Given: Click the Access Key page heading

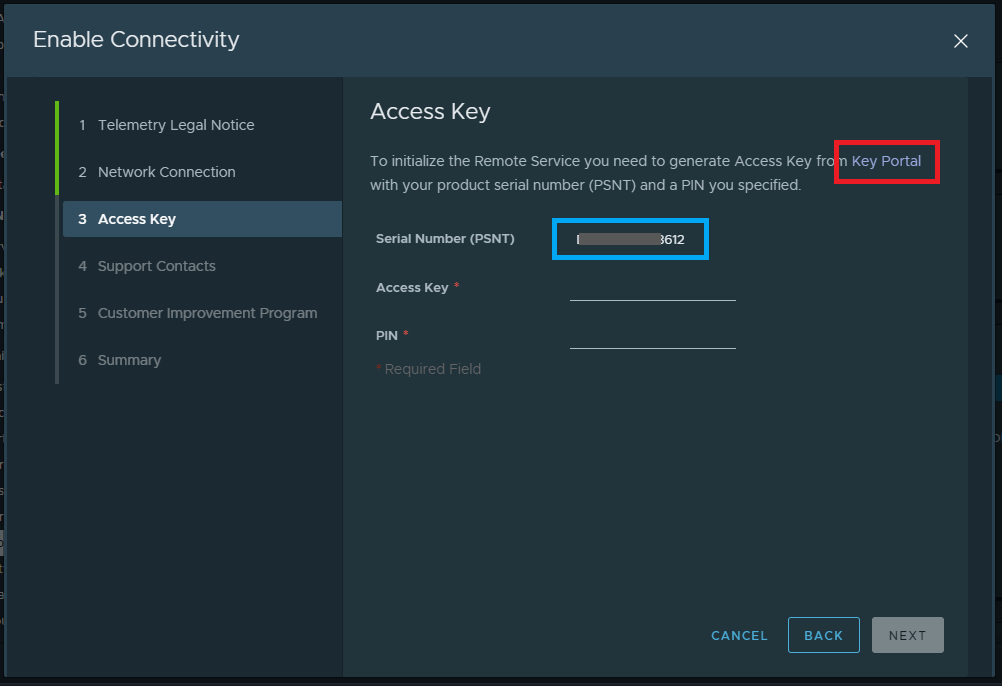Looking at the screenshot, I should click(430, 111).
